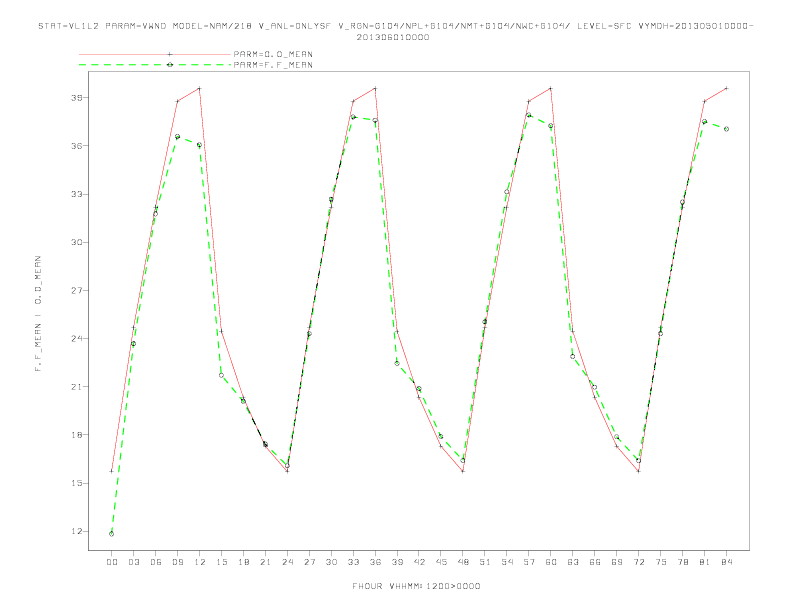Select the legend label PARM=F.F_MEAN
Image resolution: width=792 pixels, height=612 pixels.
tap(273, 65)
